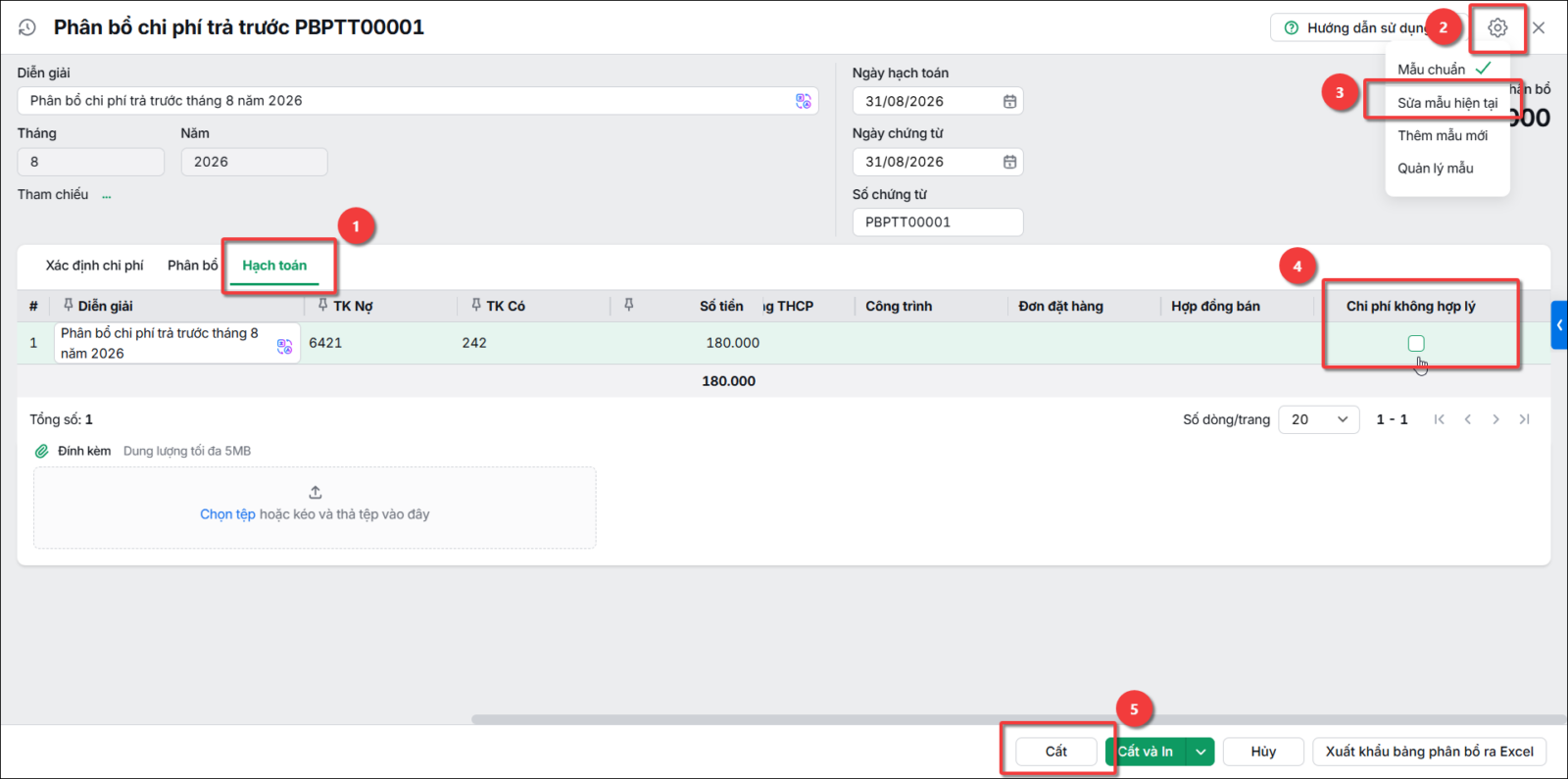Click the Cất button

pos(1055,752)
